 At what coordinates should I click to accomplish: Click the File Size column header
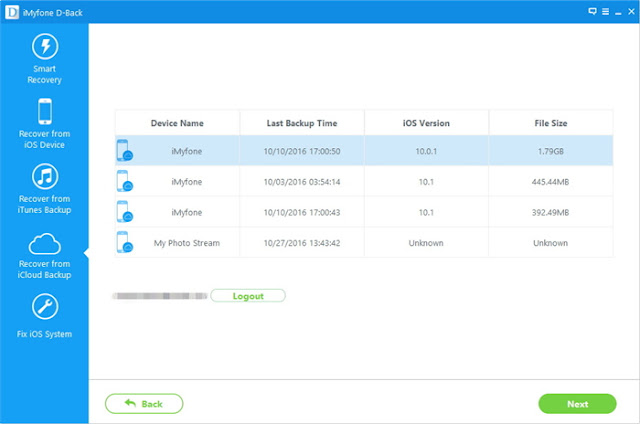[551, 123]
